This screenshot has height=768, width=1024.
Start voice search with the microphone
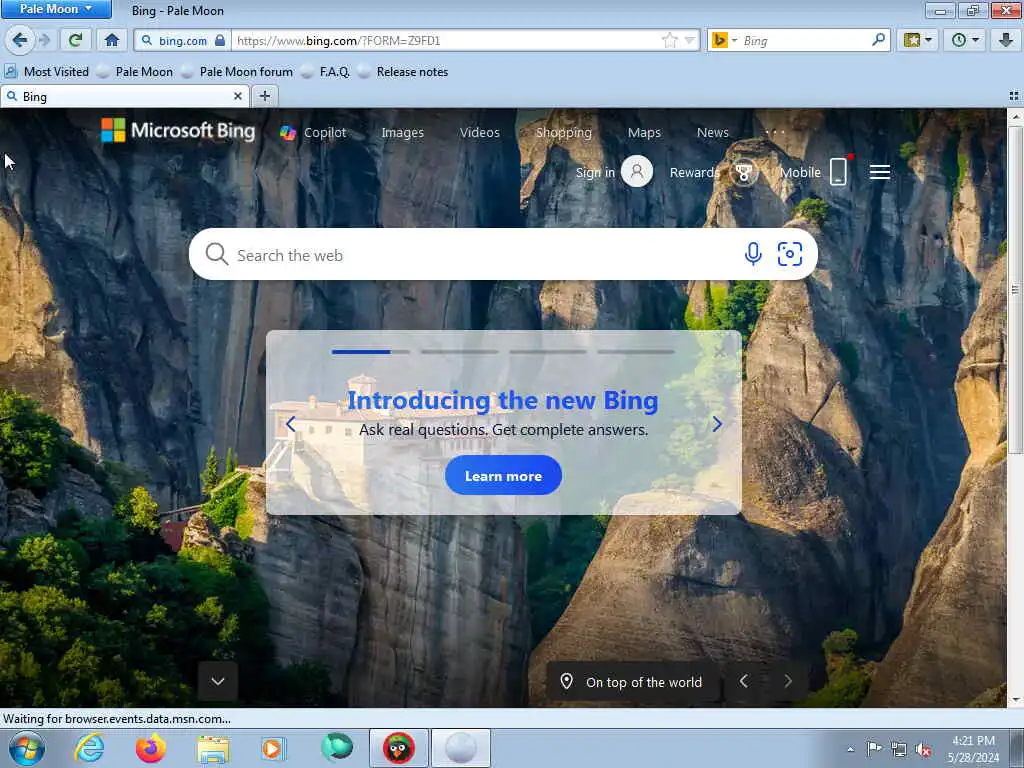pos(753,254)
